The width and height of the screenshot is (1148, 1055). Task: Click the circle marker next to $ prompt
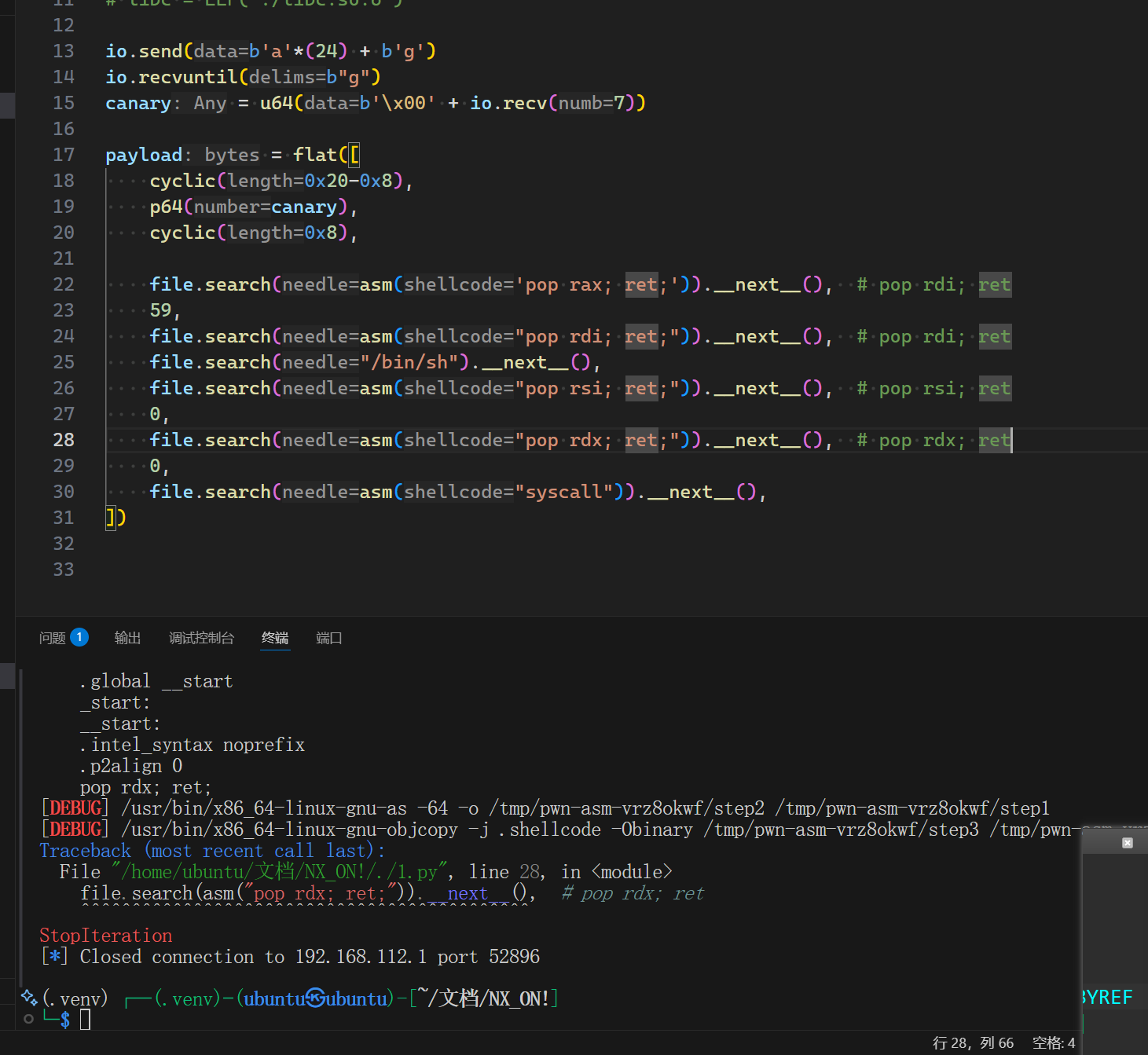pyautogui.click(x=29, y=1019)
